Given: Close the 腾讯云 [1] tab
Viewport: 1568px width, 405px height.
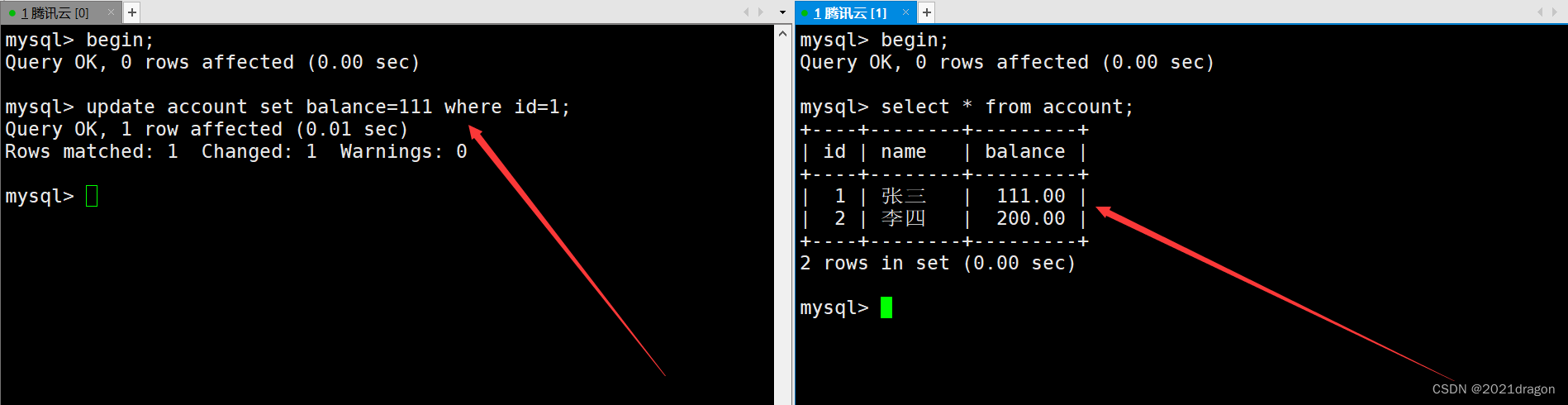Looking at the screenshot, I should click(x=905, y=12).
